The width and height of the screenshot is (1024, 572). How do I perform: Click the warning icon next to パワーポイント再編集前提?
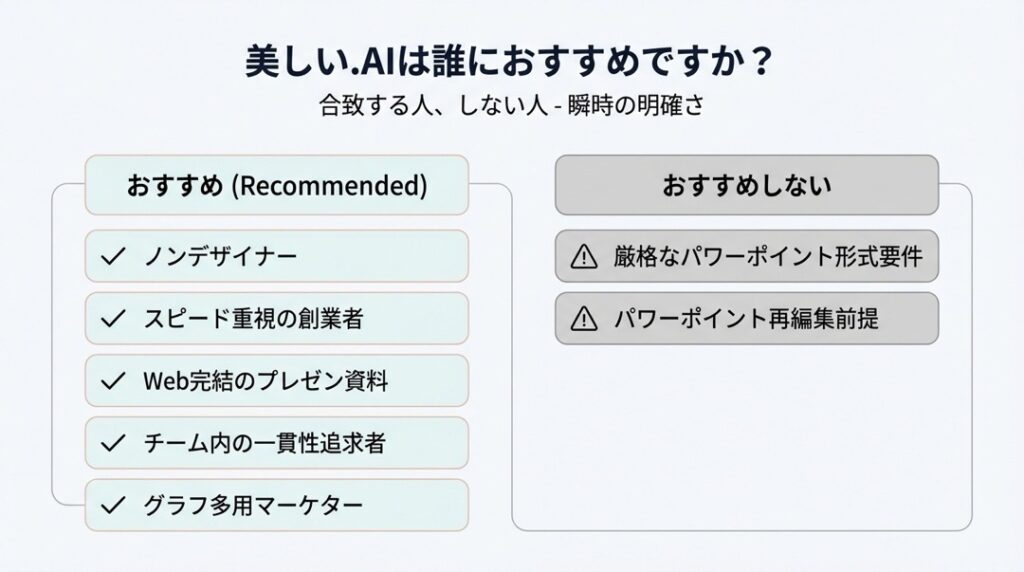coord(582,319)
